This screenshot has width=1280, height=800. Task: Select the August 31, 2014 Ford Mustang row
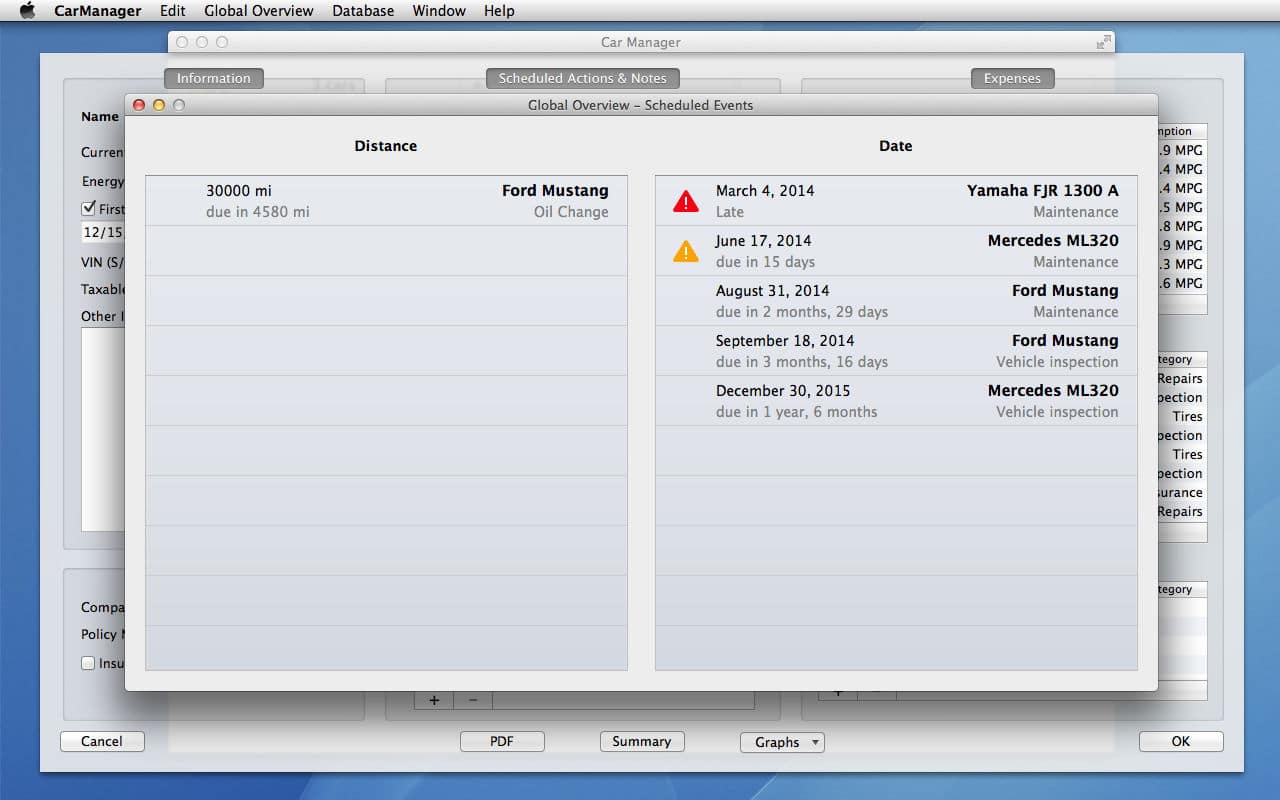[896, 301]
